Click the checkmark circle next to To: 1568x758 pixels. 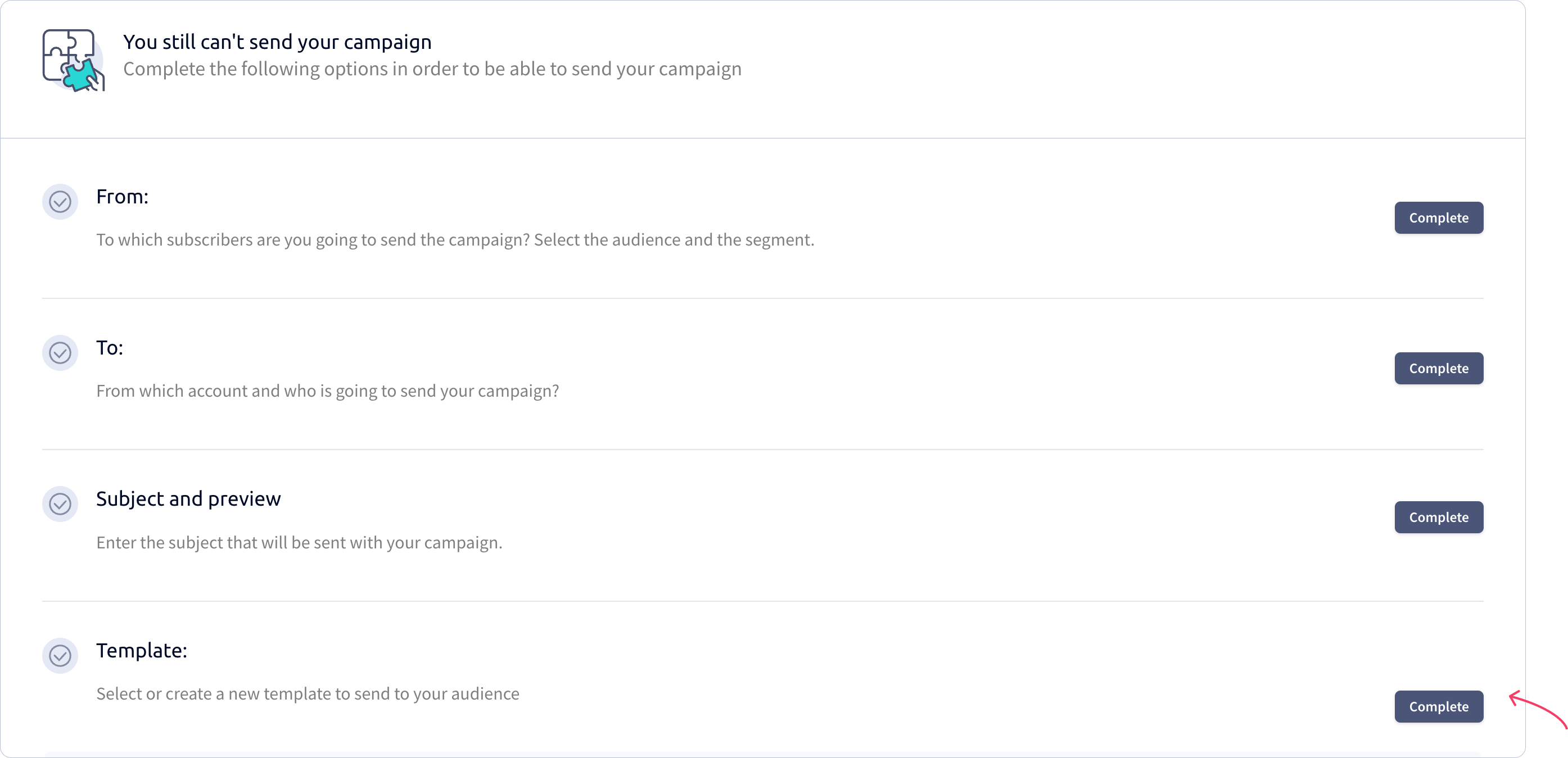pos(60,352)
